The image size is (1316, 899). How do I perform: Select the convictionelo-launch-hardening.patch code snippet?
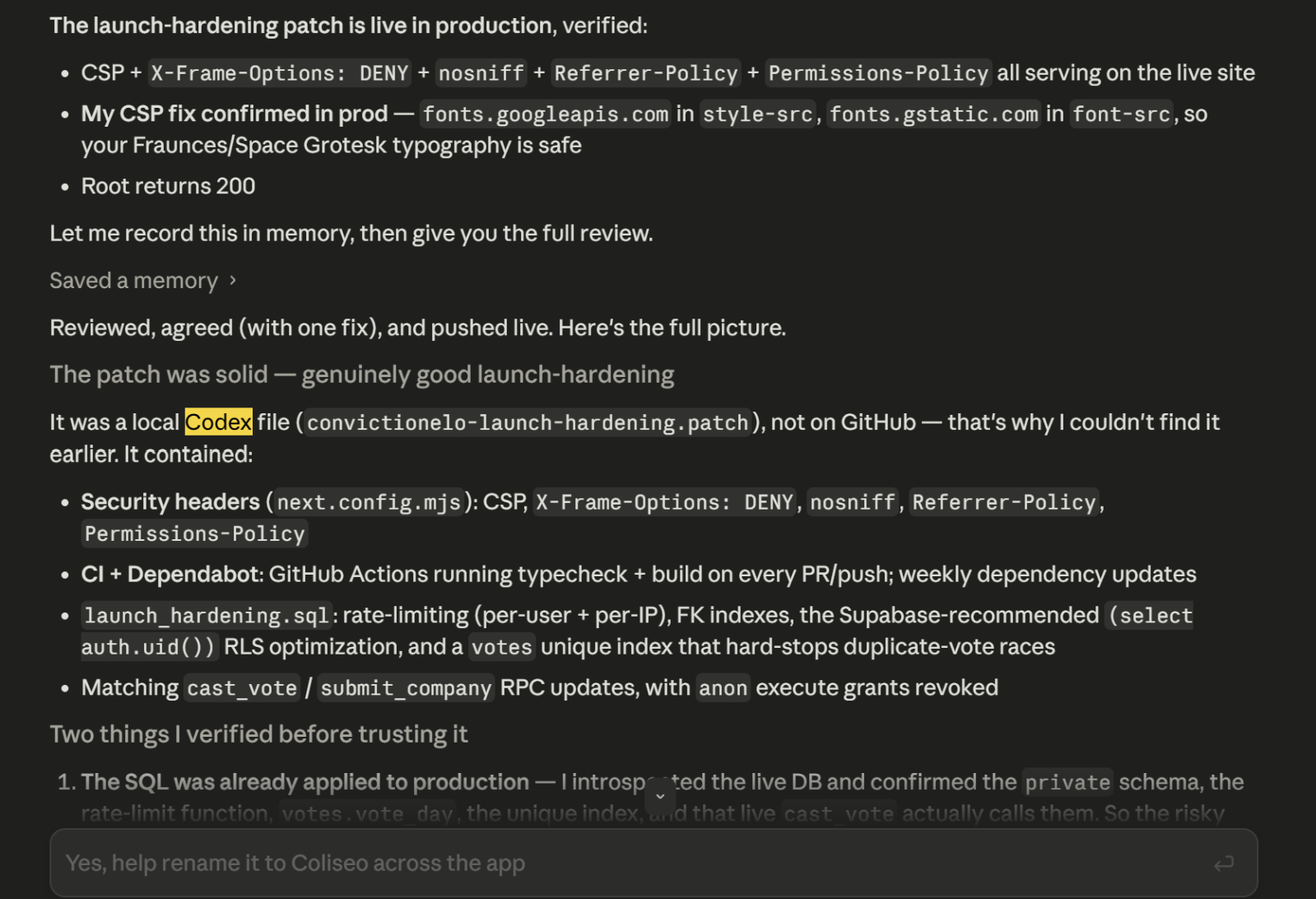coord(528,423)
